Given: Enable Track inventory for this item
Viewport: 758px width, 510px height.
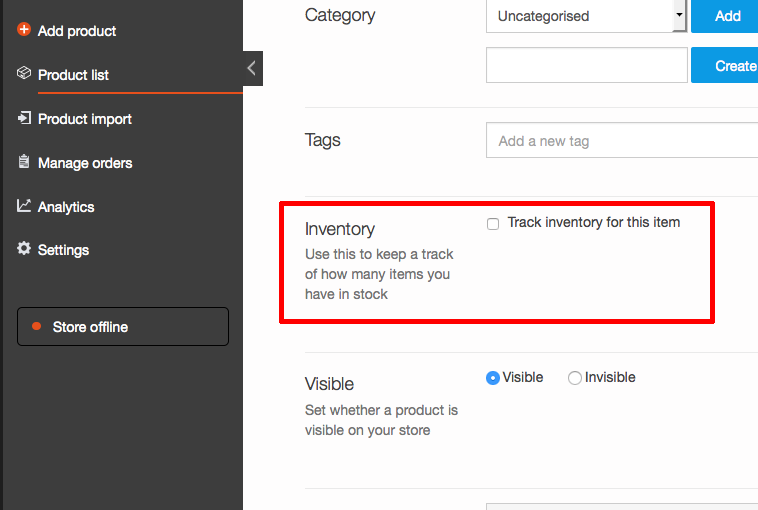Looking at the screenshot, I should click(493, 224).
